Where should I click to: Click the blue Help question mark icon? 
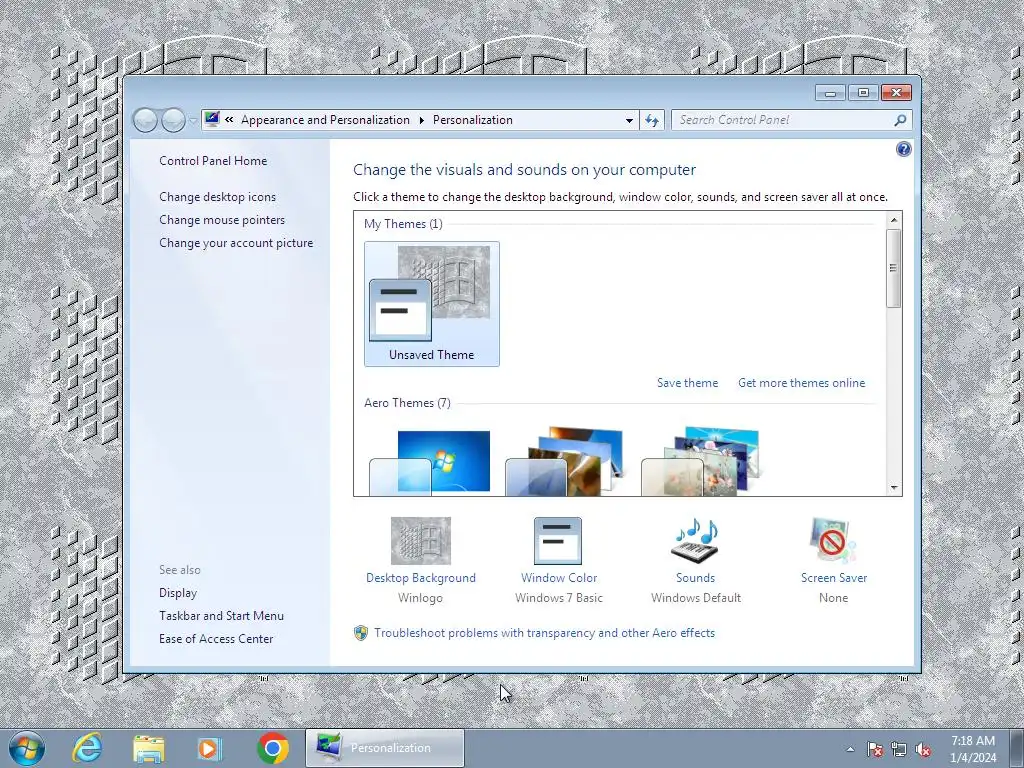click(903, 150)
